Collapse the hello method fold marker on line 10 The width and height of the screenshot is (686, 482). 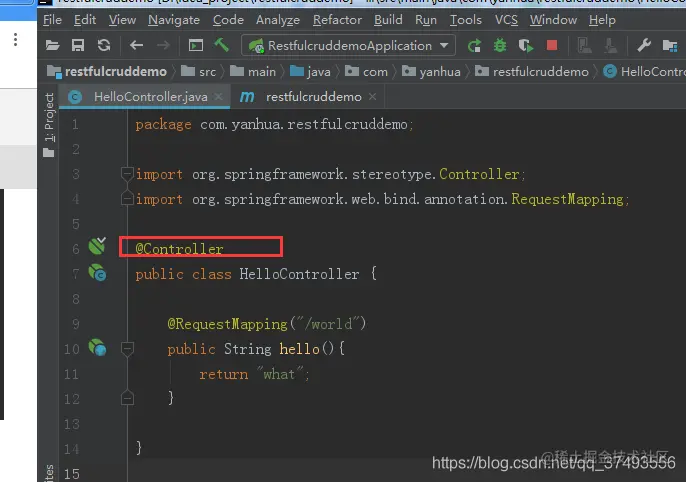pyautogui.click(x=127, y=349)
